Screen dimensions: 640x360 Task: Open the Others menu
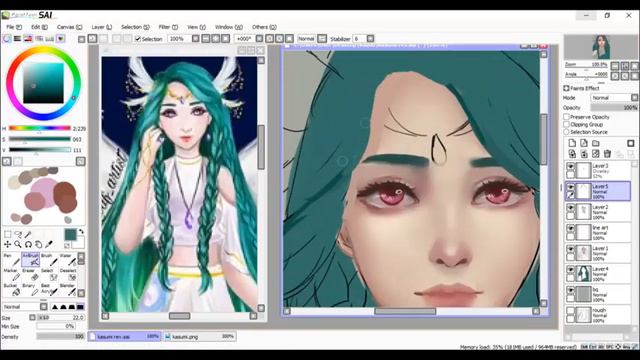pos(264,27)
